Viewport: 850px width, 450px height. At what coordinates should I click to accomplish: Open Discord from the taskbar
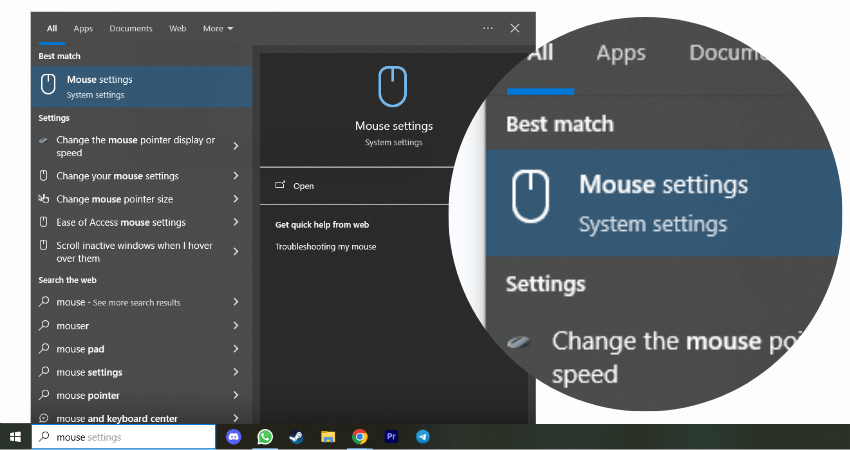pos(233,437)
